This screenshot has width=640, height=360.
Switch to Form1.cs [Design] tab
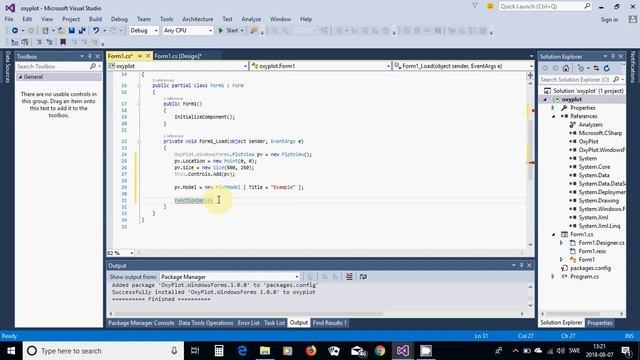(x=178, y=56)
